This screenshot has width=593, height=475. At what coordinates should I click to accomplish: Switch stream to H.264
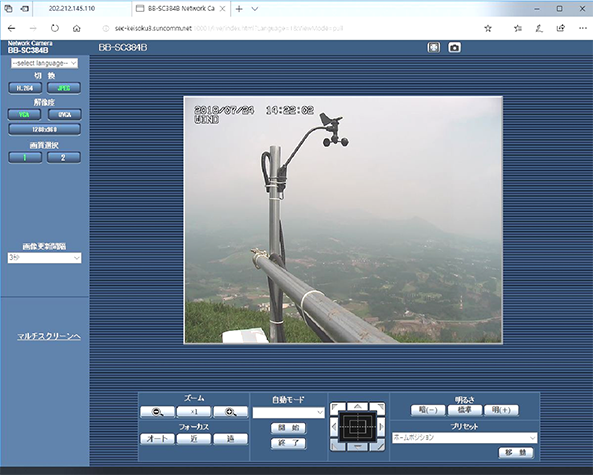click(25, 88)
